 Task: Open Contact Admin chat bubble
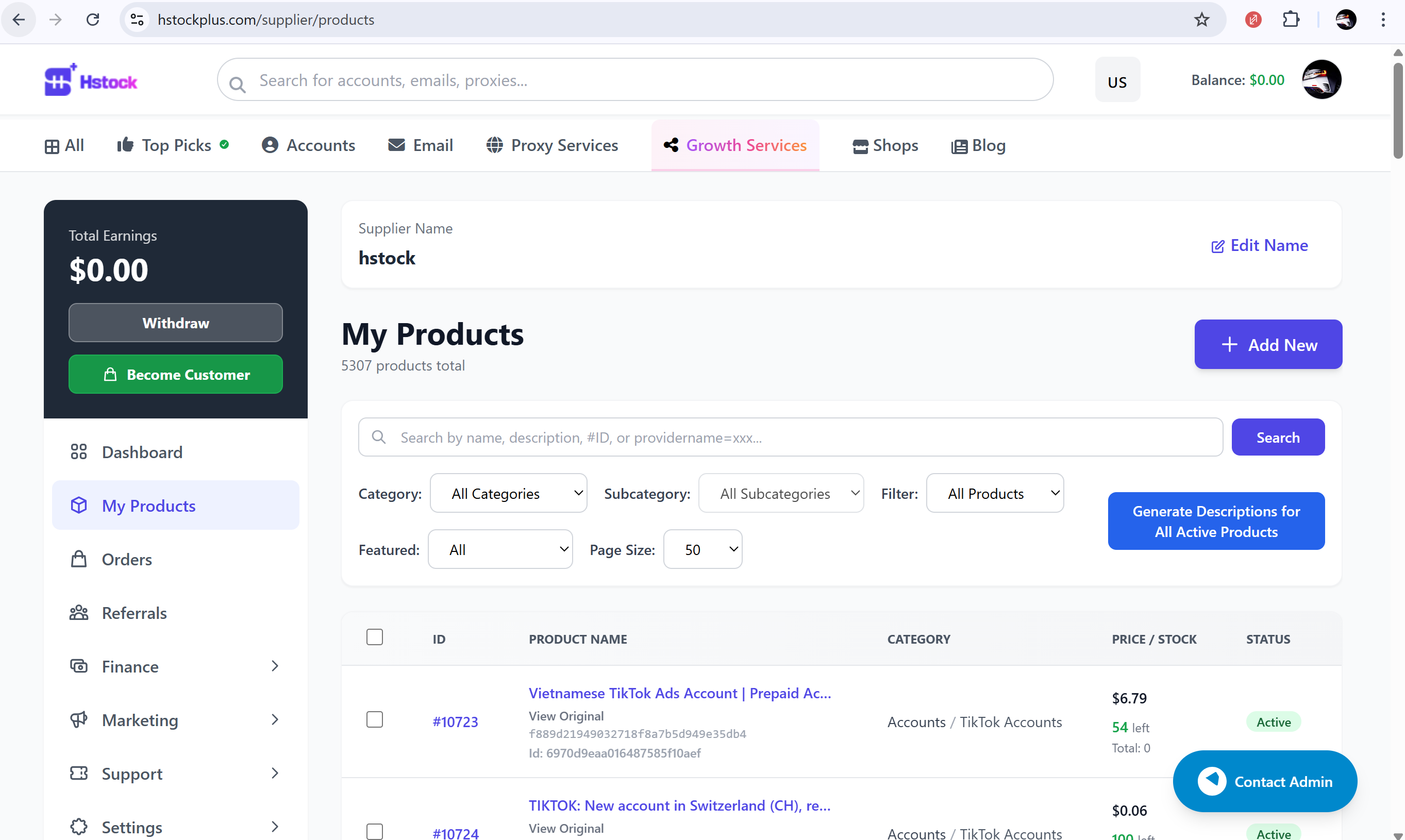pyautogui.click(x=1263, y=781)
